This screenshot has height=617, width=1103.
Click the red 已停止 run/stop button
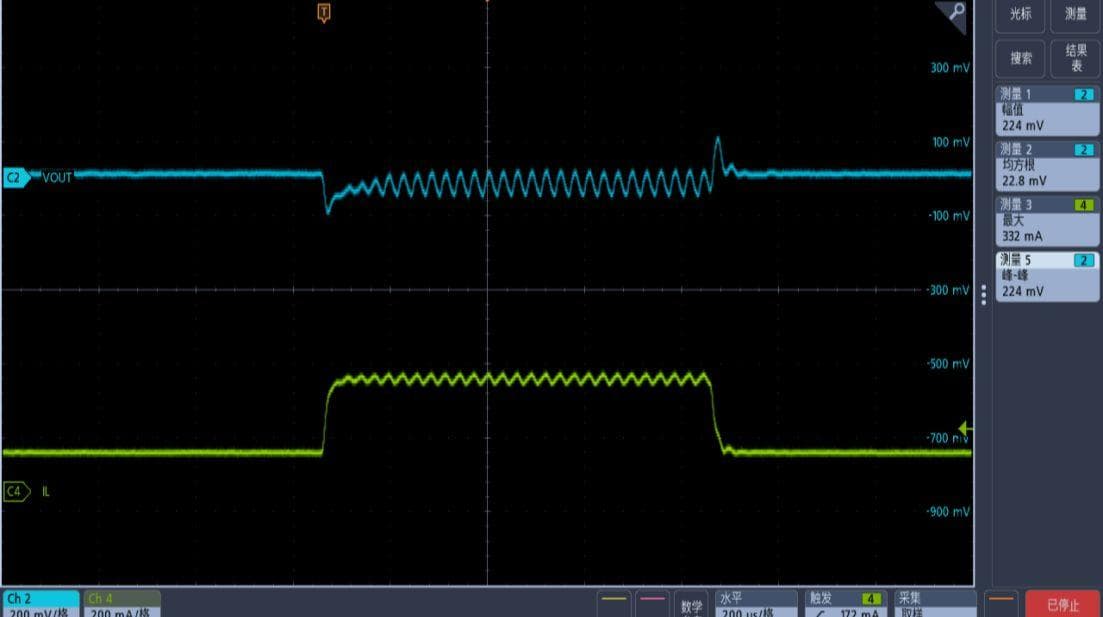pos(1062,604)
